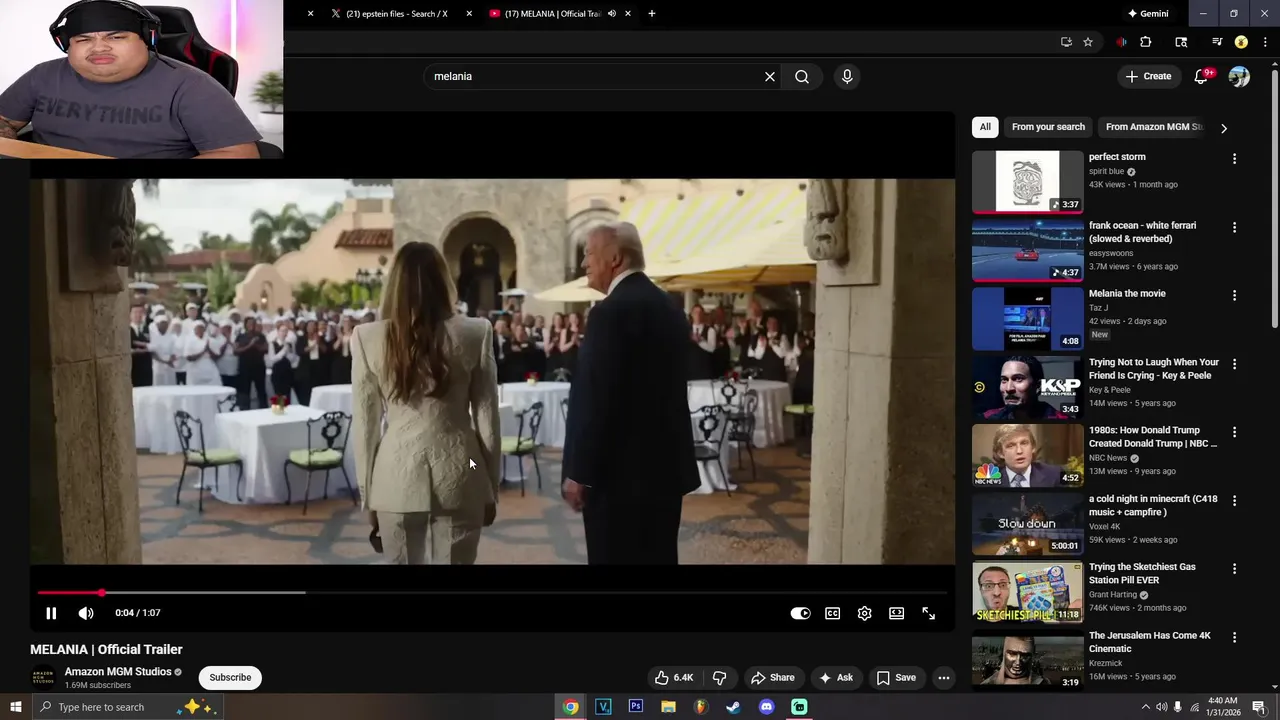Open options for the perfect storm video
1280x720 pixels.
pyautogui.click(x=1234, y=159)
